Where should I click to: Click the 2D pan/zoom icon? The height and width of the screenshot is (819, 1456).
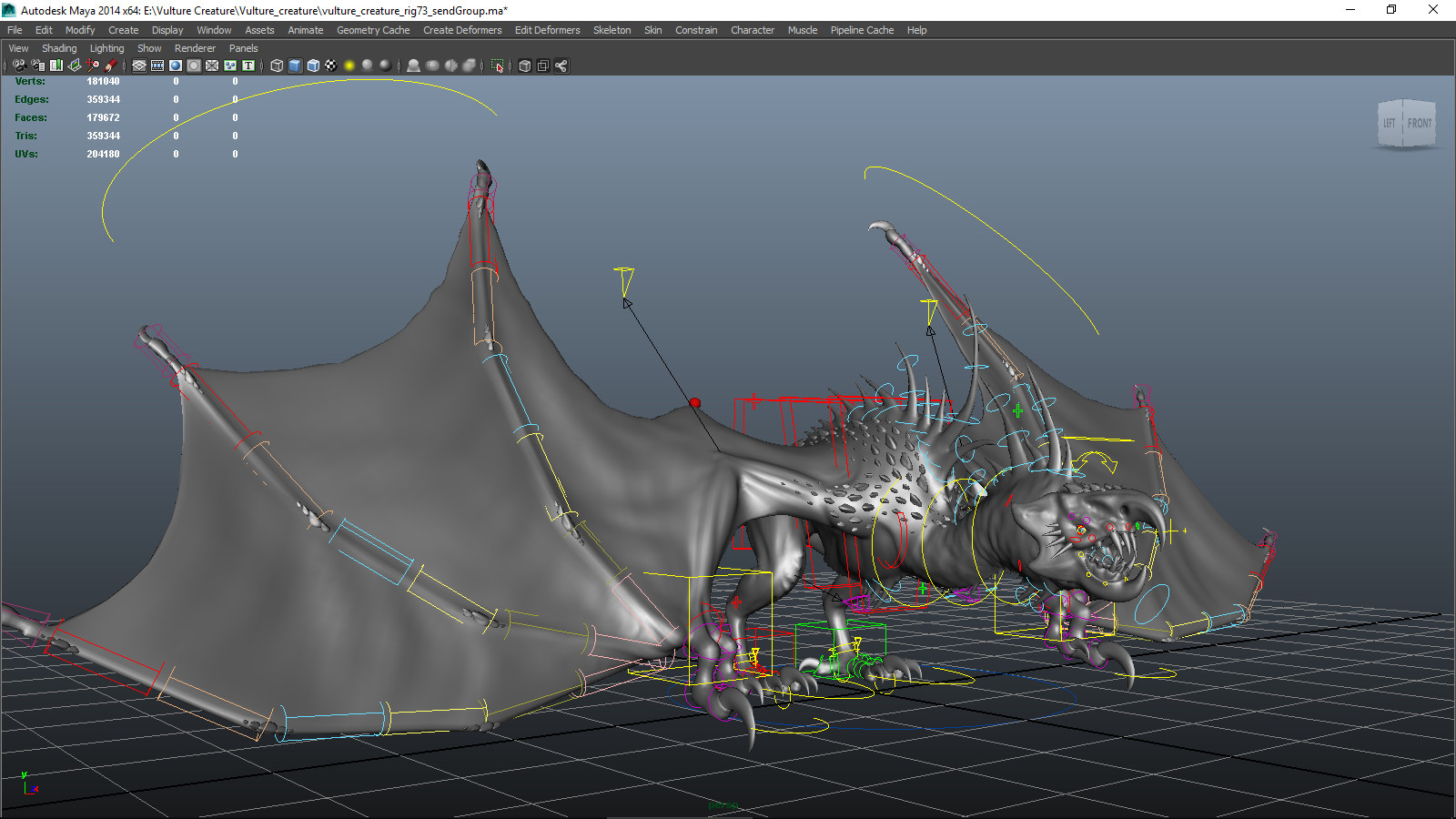93,66
